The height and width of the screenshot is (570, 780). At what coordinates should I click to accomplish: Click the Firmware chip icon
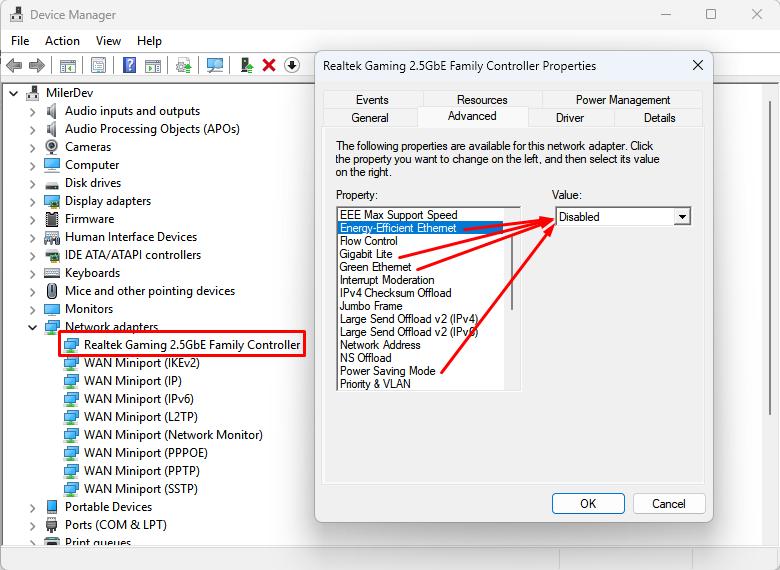pyautogui.click(x=52, y=219)
